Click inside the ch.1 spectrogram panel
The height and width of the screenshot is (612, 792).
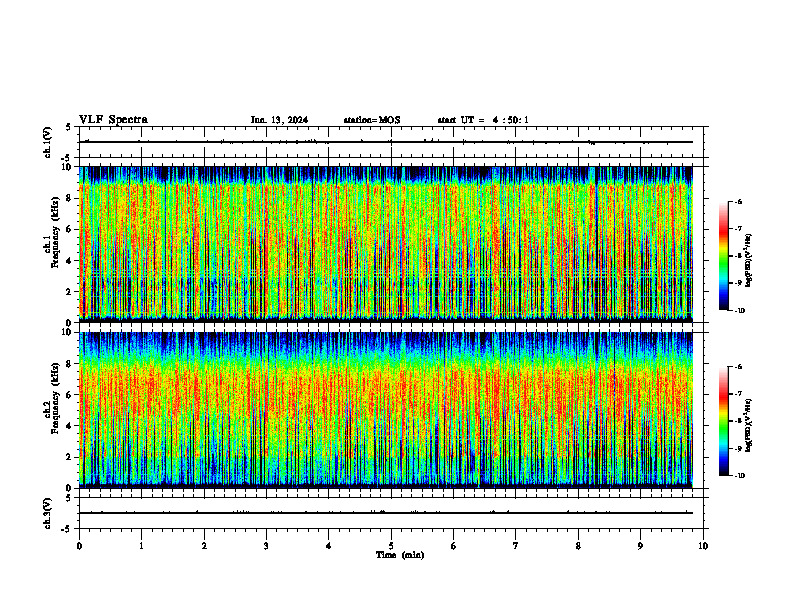[x=386, y=244]
